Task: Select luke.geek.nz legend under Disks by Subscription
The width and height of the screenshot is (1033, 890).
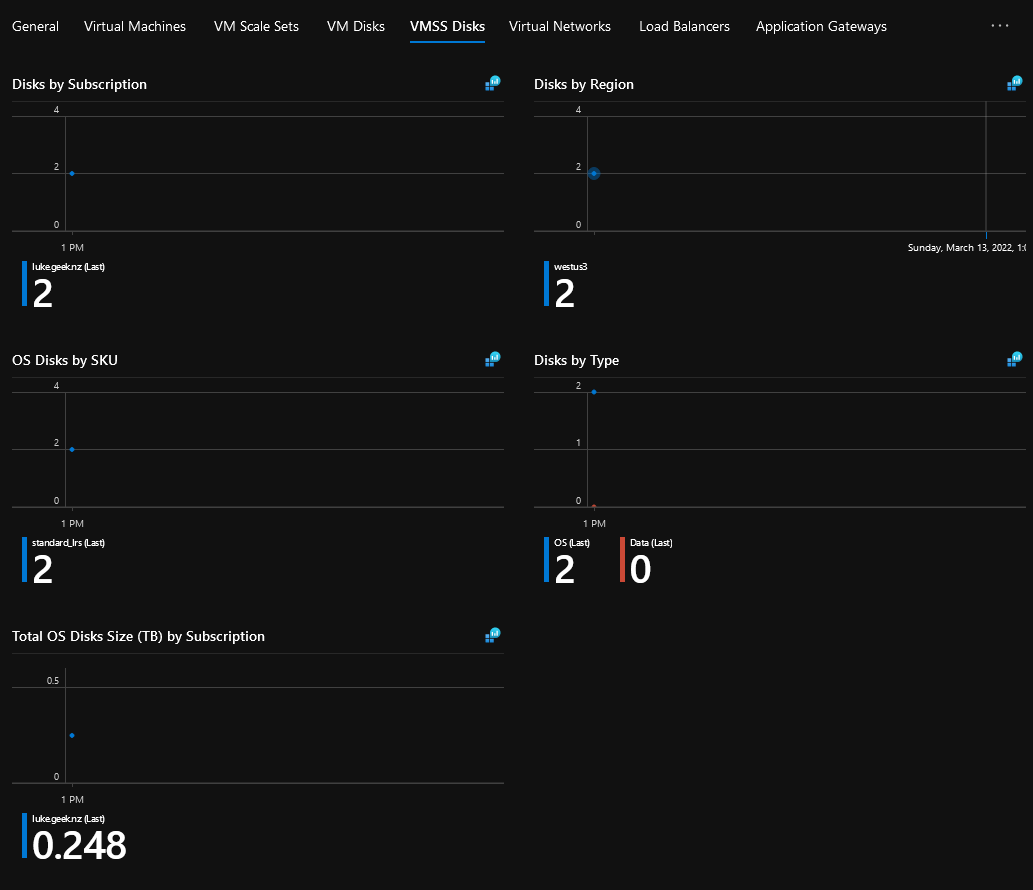Action: pyautogui.click(x=63, y=285)
